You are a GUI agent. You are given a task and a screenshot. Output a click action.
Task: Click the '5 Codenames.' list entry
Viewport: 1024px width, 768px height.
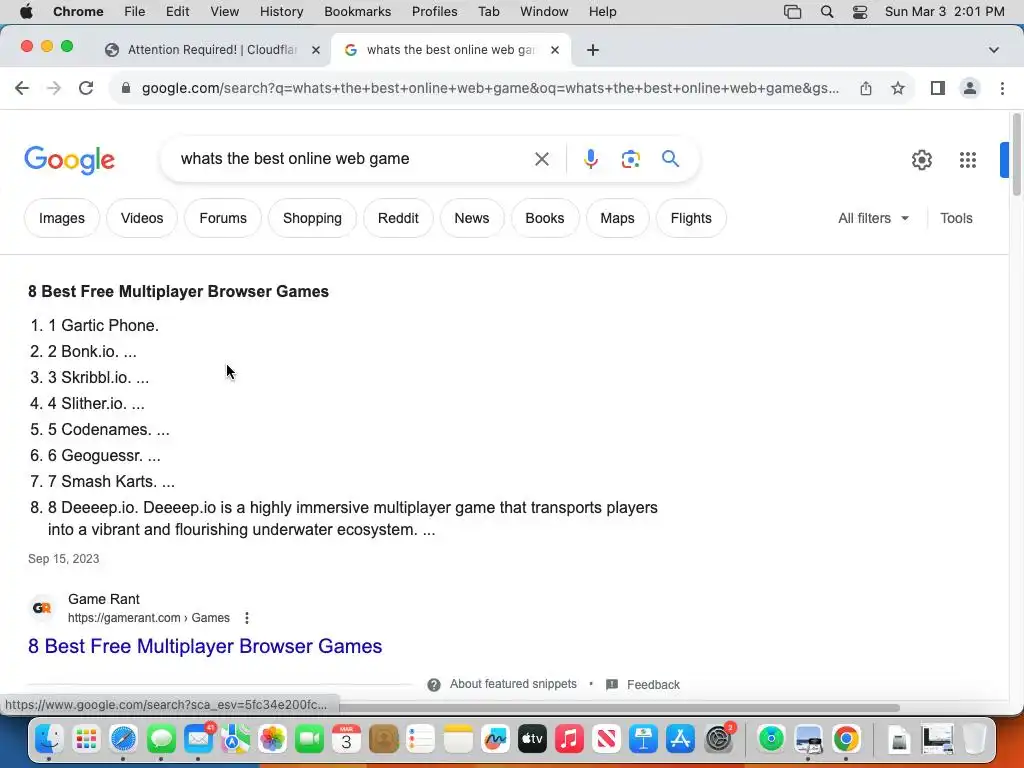108,429
